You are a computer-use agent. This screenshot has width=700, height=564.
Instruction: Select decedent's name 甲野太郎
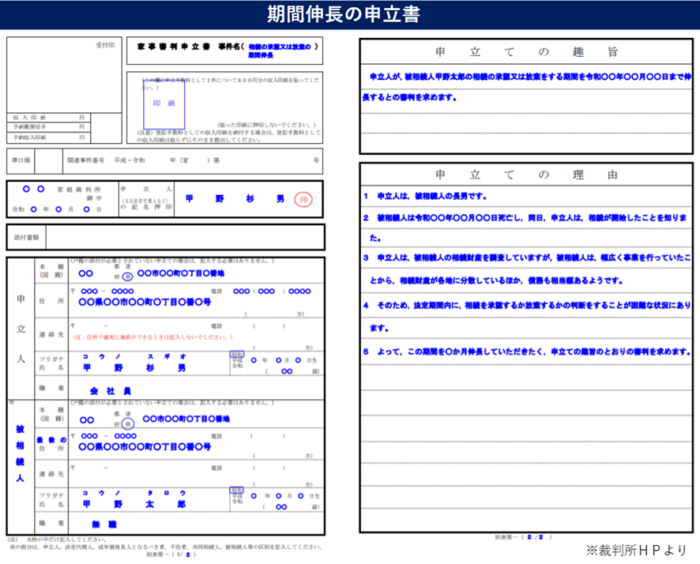click(x=134, y=504)
